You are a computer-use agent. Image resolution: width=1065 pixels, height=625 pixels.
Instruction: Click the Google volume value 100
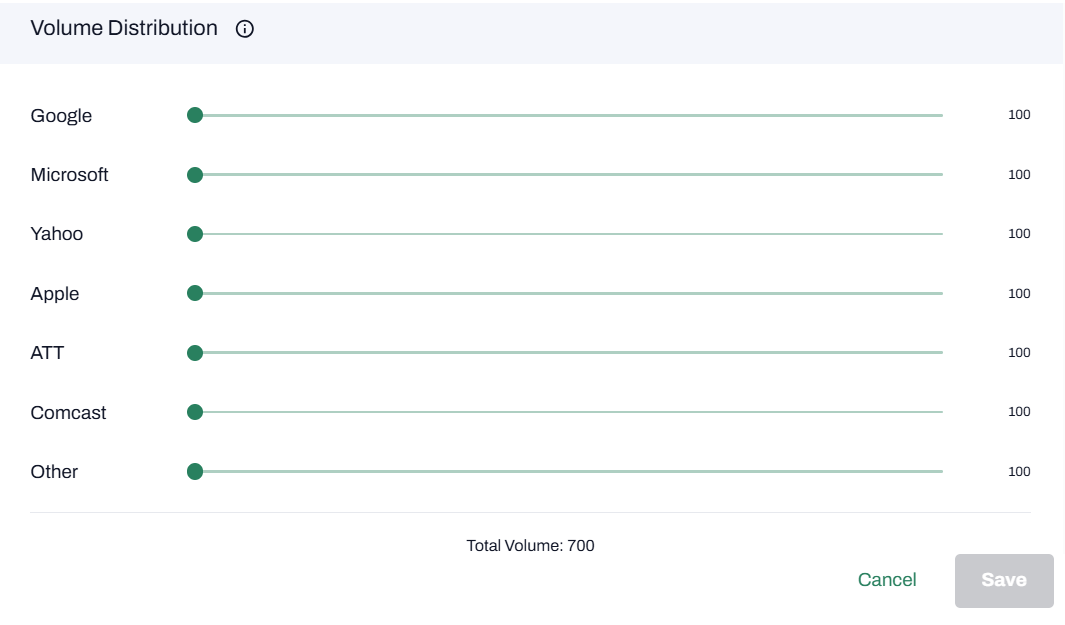[x=1019, y=115]
